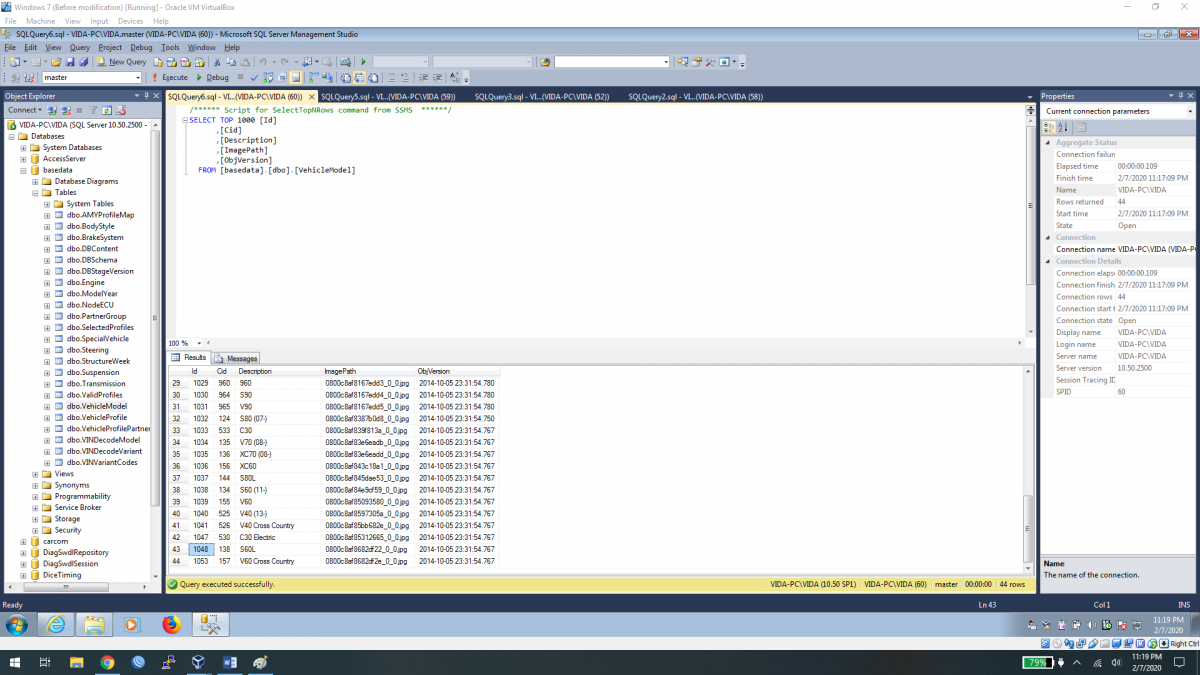Execute the current SQL query
1200x675 pixels.
tap(170, 77)
